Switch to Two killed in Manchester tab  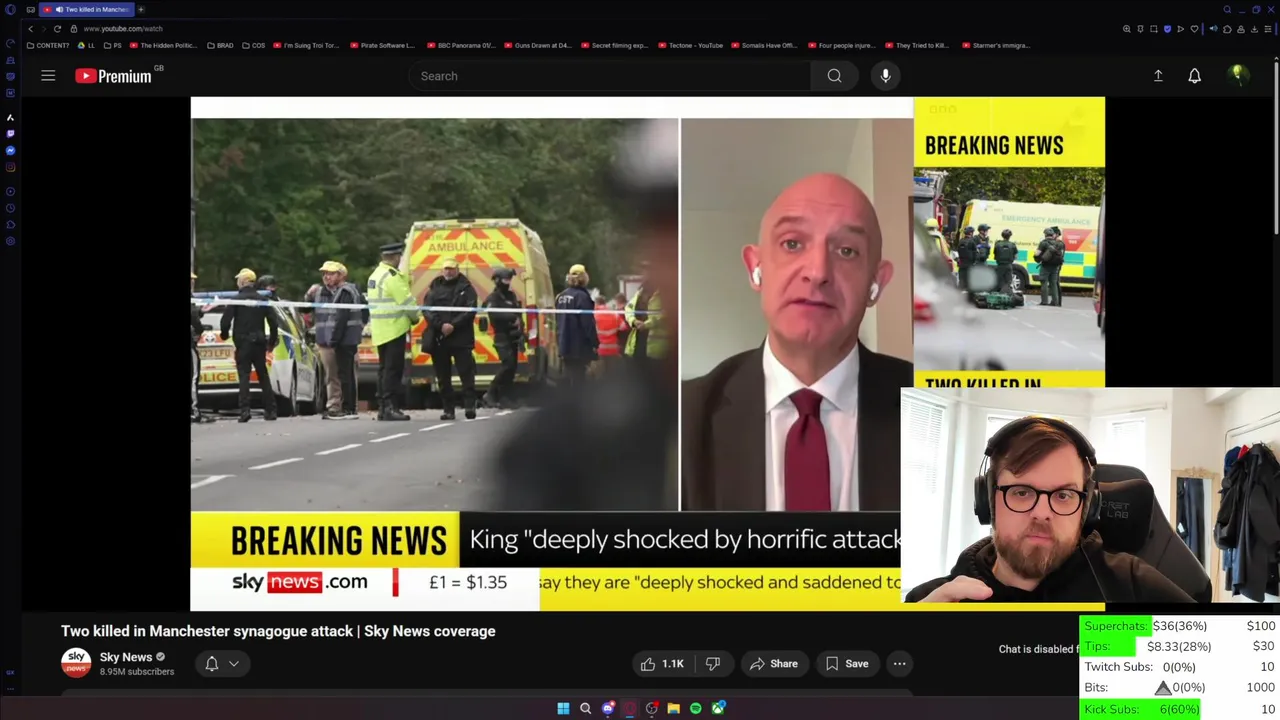[89, 9]
